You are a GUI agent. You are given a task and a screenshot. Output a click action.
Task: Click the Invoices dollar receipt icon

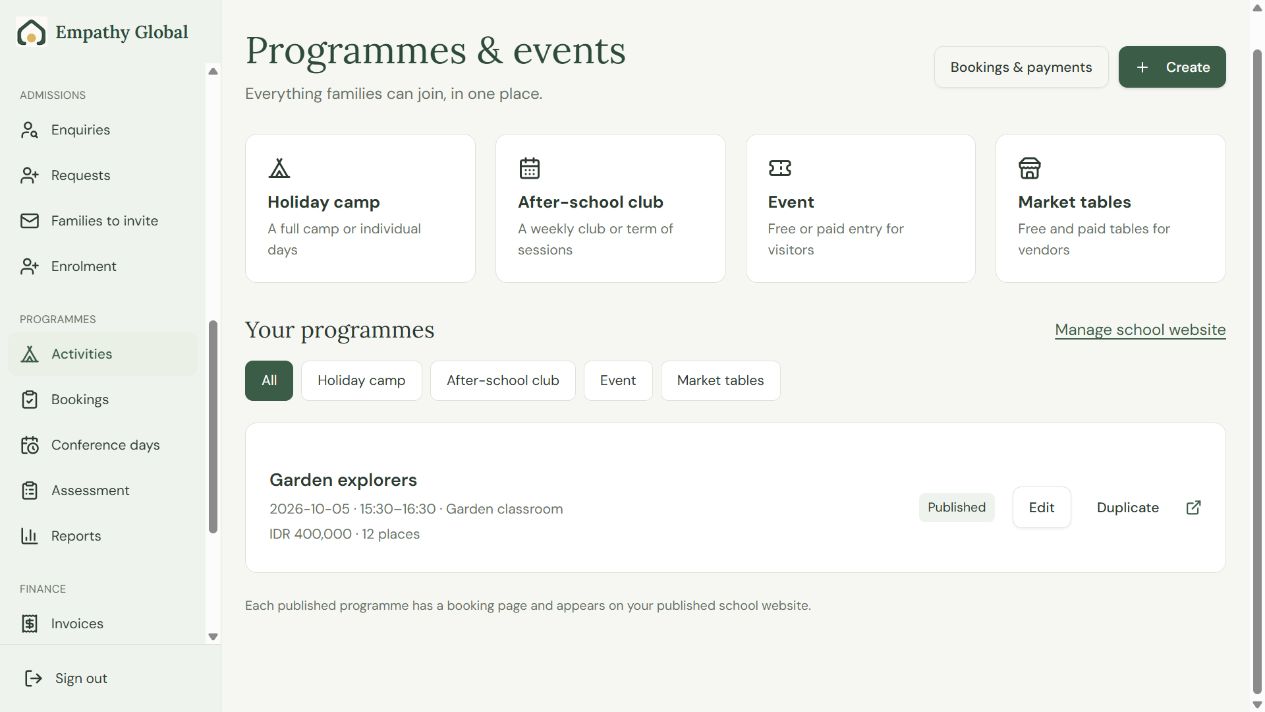tap(30, 624)
